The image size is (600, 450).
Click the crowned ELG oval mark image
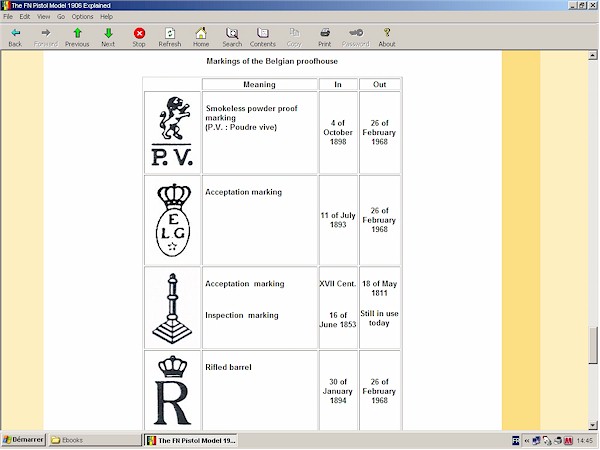[x=173, y=220]
